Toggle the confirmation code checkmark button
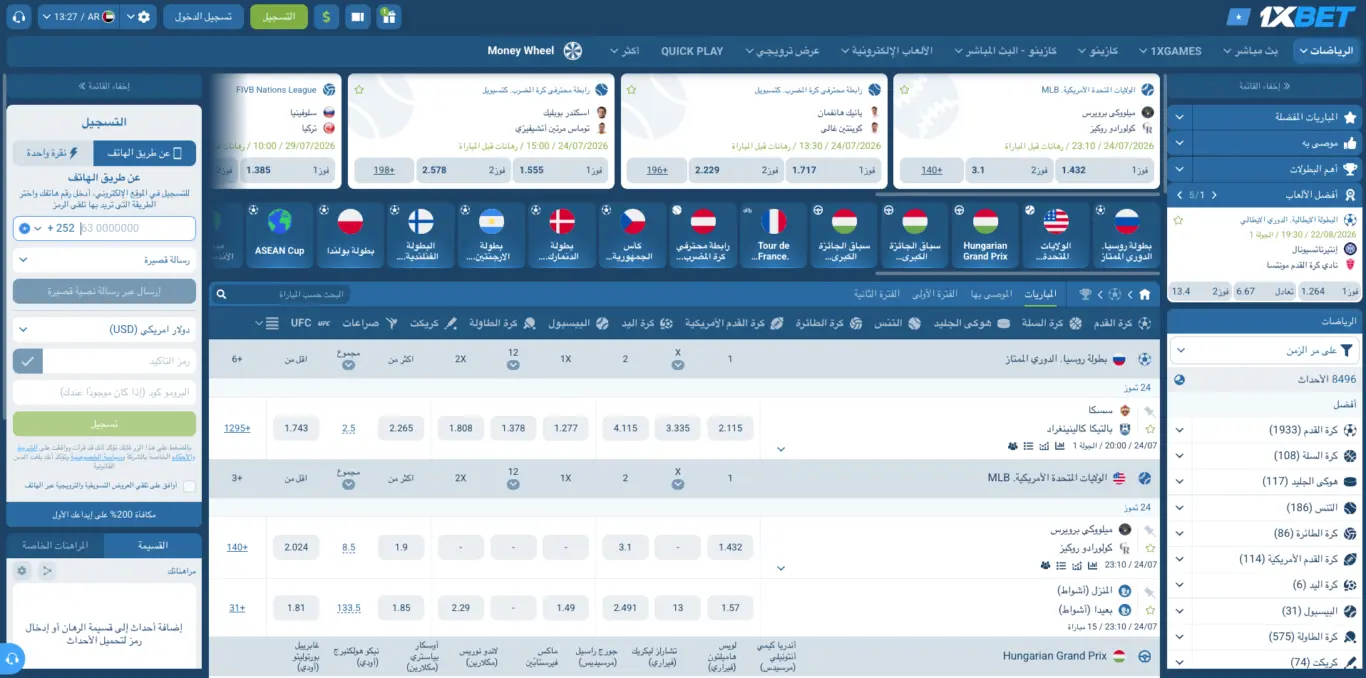The height and width of the screenshot is (678, 1366). coord(28,361)
